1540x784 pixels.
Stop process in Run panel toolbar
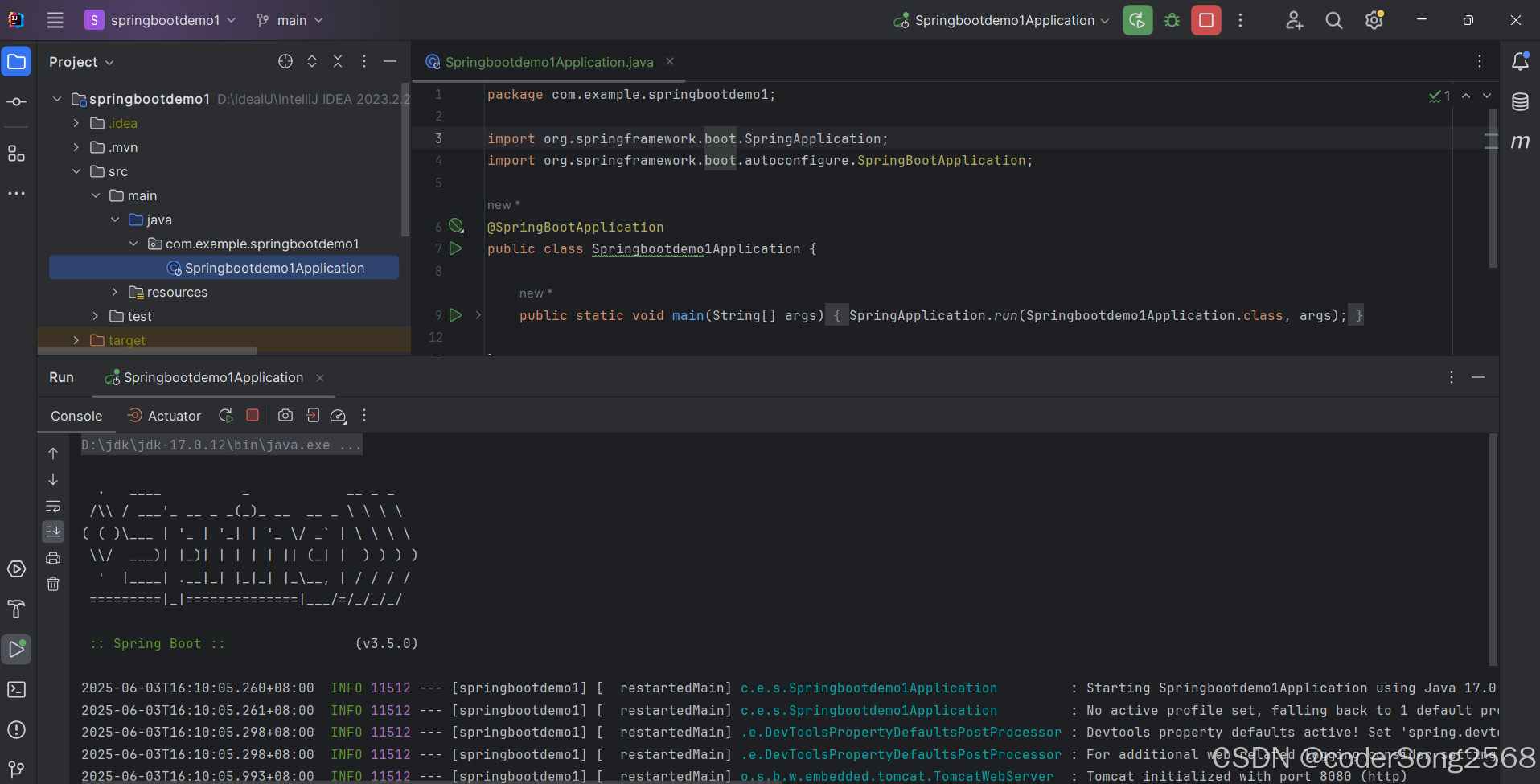click(253, 415)
